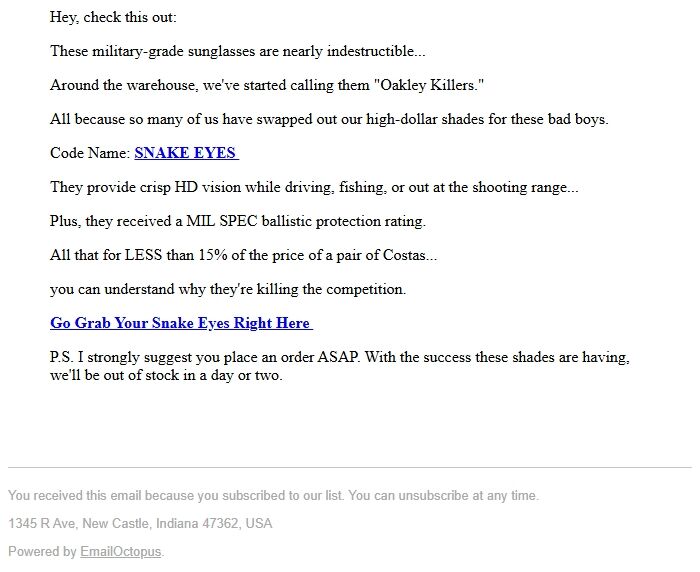
Task: Click 'Go Grab Your Snake Eyes Right Here'
Action: [x=180, y=323]
